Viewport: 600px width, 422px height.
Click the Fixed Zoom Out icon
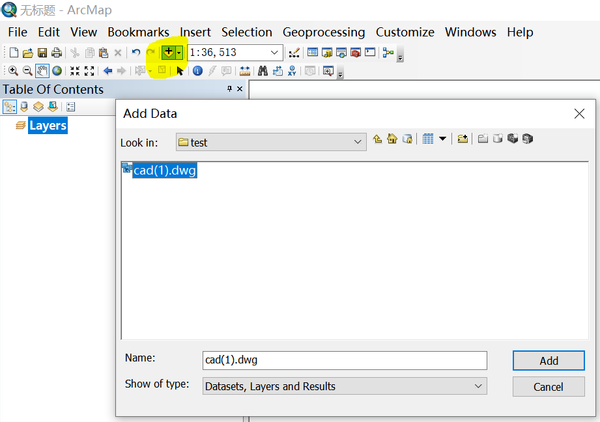click(x=89, y=71)
